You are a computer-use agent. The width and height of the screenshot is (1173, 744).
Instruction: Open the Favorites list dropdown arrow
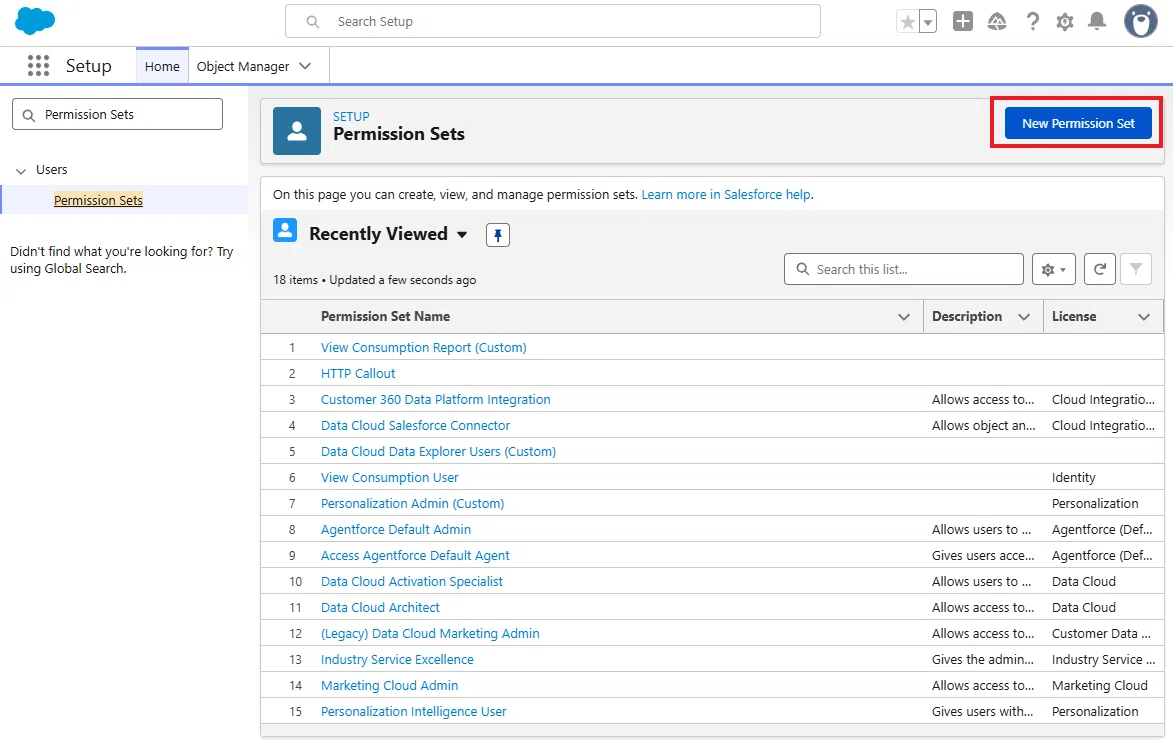click(928, 22)
